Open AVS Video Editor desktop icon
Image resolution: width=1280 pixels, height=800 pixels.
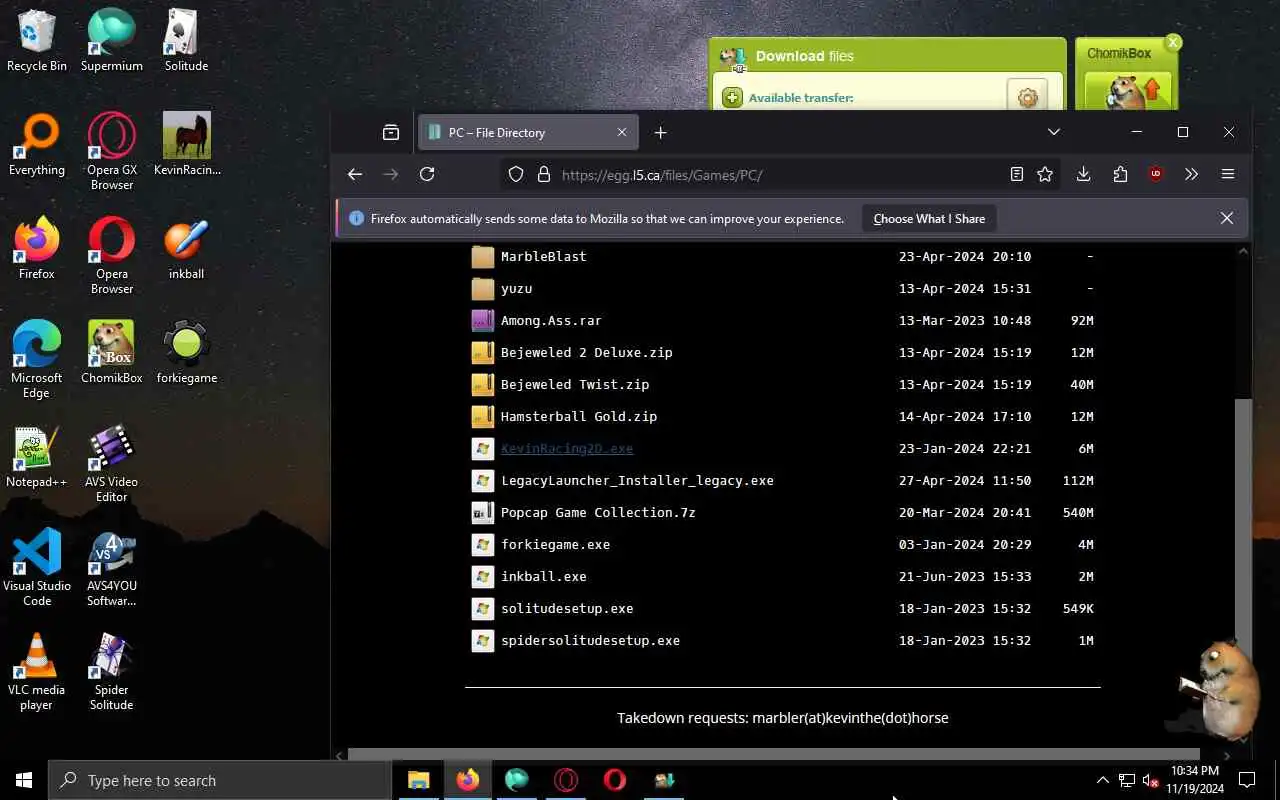click(x=112, y=464)
